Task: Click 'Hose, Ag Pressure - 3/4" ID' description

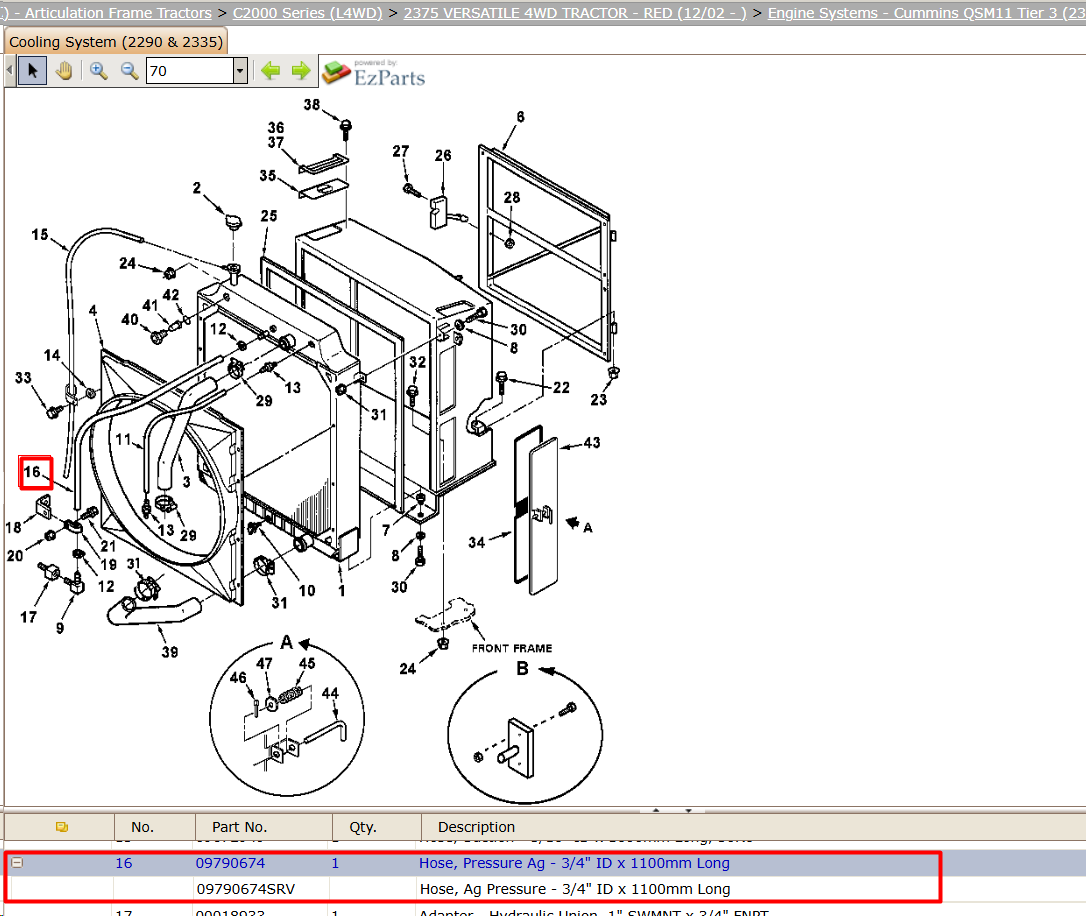Action: [x=575, y=888]
